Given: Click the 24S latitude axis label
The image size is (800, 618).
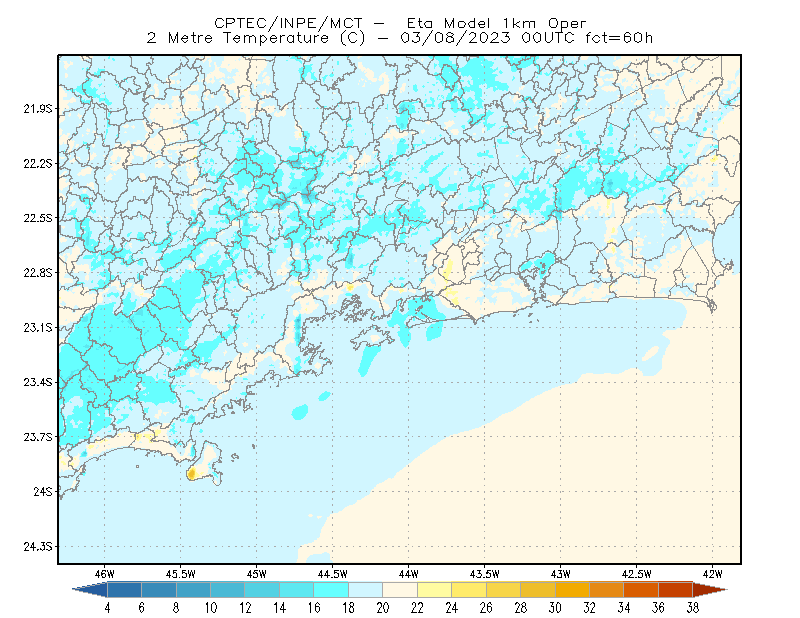Looking at the screenshot, I should (x=43, y=491).
